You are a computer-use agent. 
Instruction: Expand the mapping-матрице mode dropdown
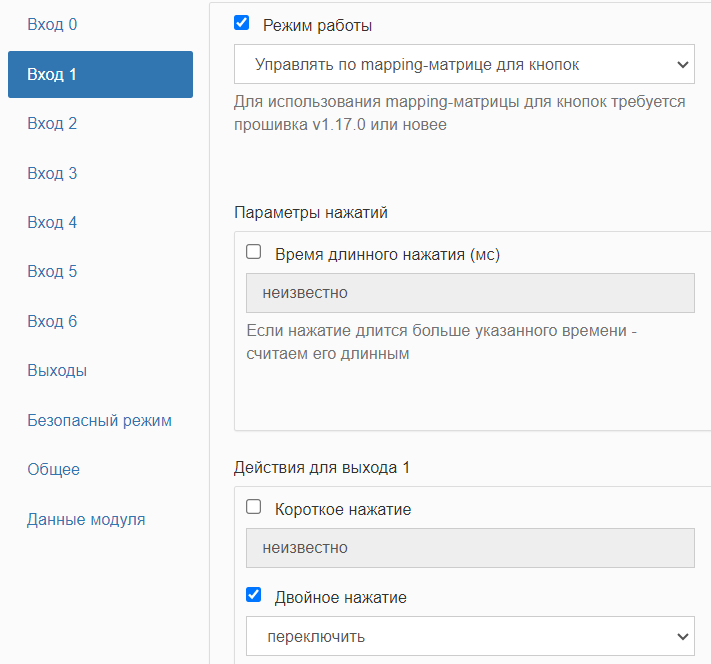pyautogui.click(x=464, y=64)
